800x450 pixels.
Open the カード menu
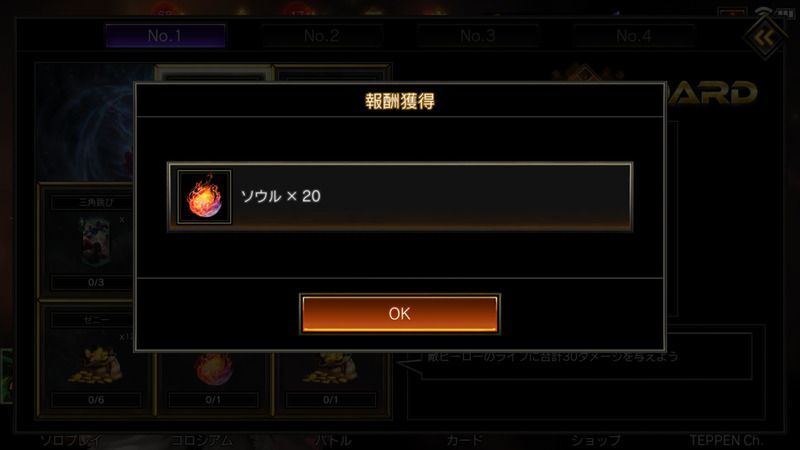[464, 441]
